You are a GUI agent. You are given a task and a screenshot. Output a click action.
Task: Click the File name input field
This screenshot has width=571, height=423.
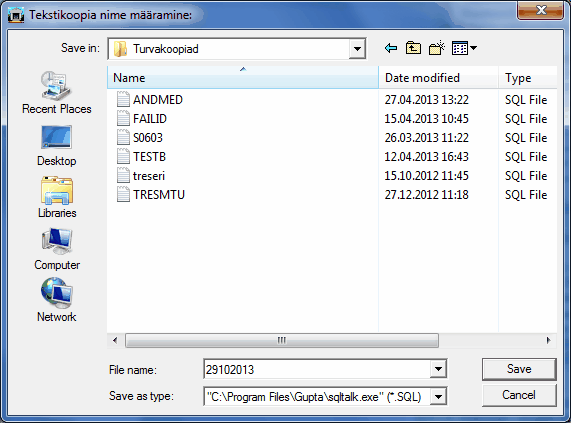[x=317, y=369]
